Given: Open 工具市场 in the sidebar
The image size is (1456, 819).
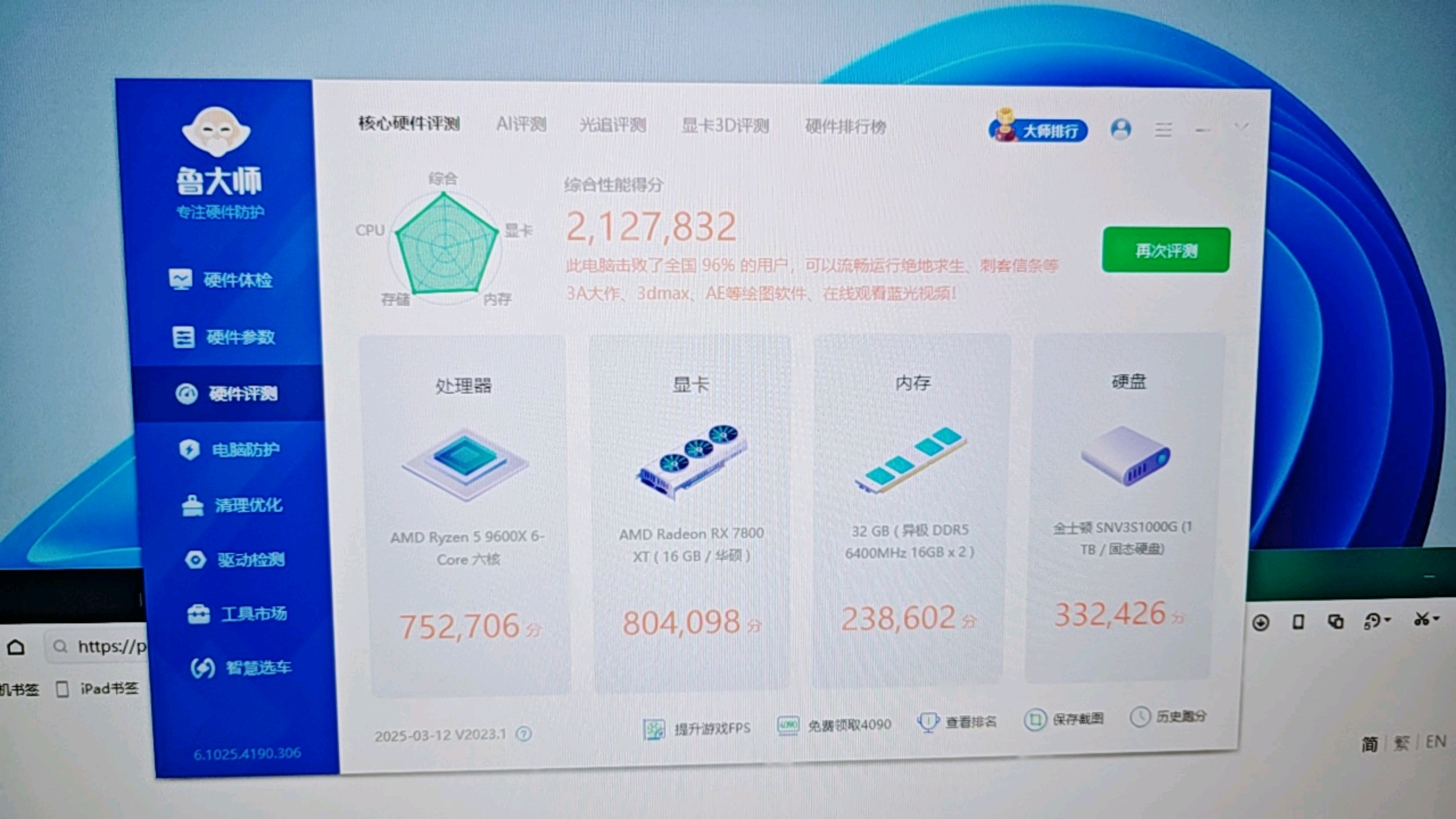Looking at the screenshot, I should [x=238, y=614].
